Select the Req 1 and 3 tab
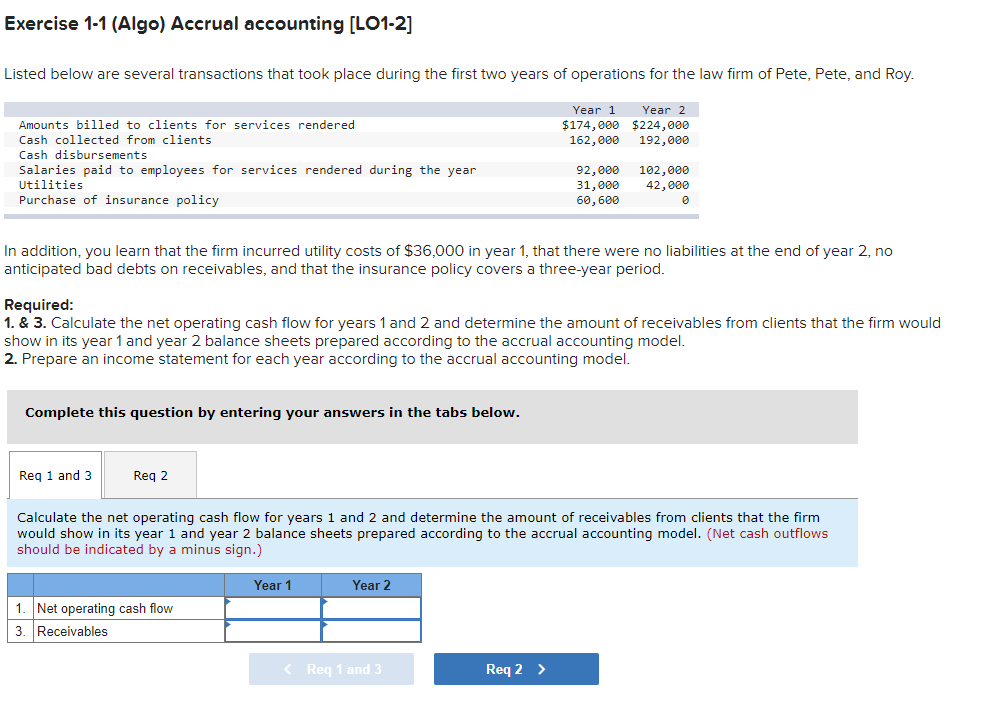The width and height of the screenshot is (984, 718). (55, 475)
